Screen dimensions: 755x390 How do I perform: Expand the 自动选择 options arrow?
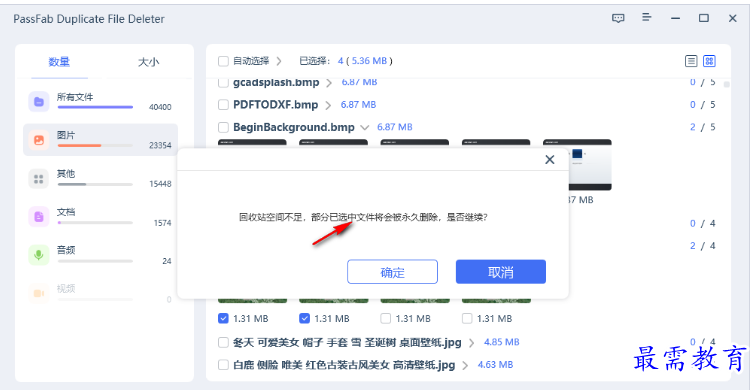point(279,61)
